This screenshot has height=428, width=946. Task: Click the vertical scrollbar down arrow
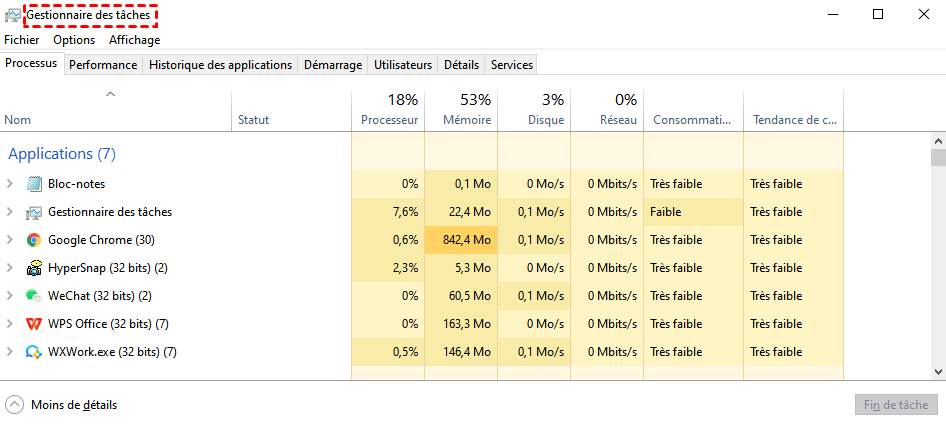(938, 371)
